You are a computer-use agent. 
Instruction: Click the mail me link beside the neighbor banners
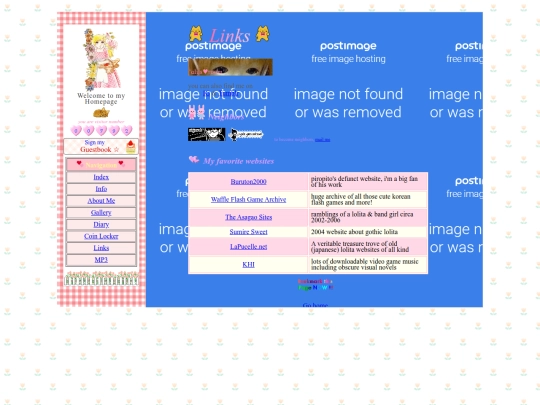point(322,139)
